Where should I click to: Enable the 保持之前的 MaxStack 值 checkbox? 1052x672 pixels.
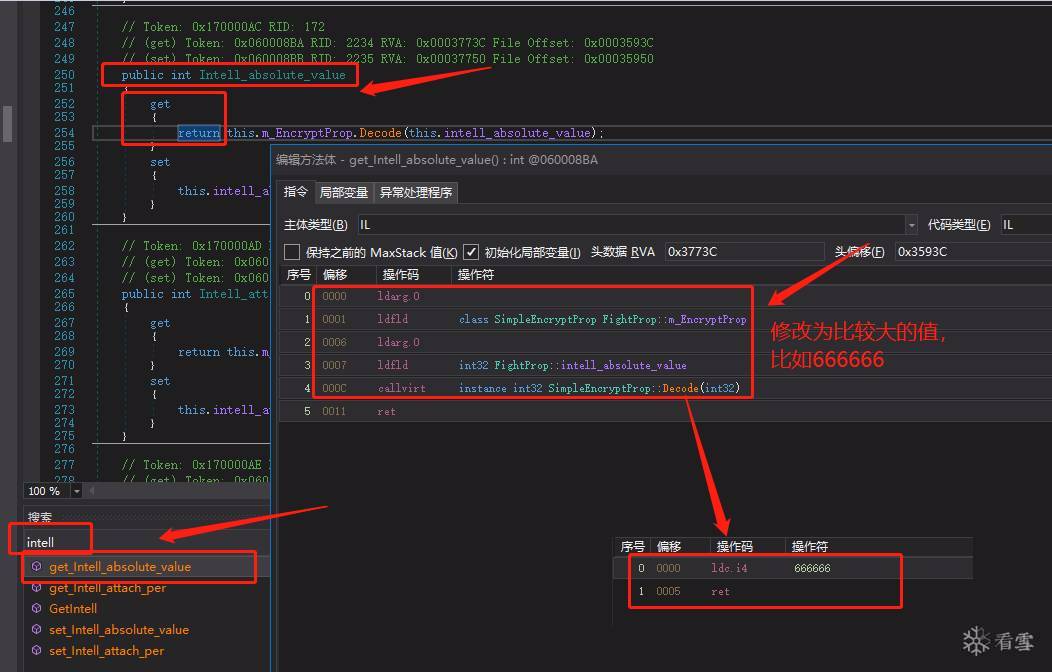click(292, 252)
